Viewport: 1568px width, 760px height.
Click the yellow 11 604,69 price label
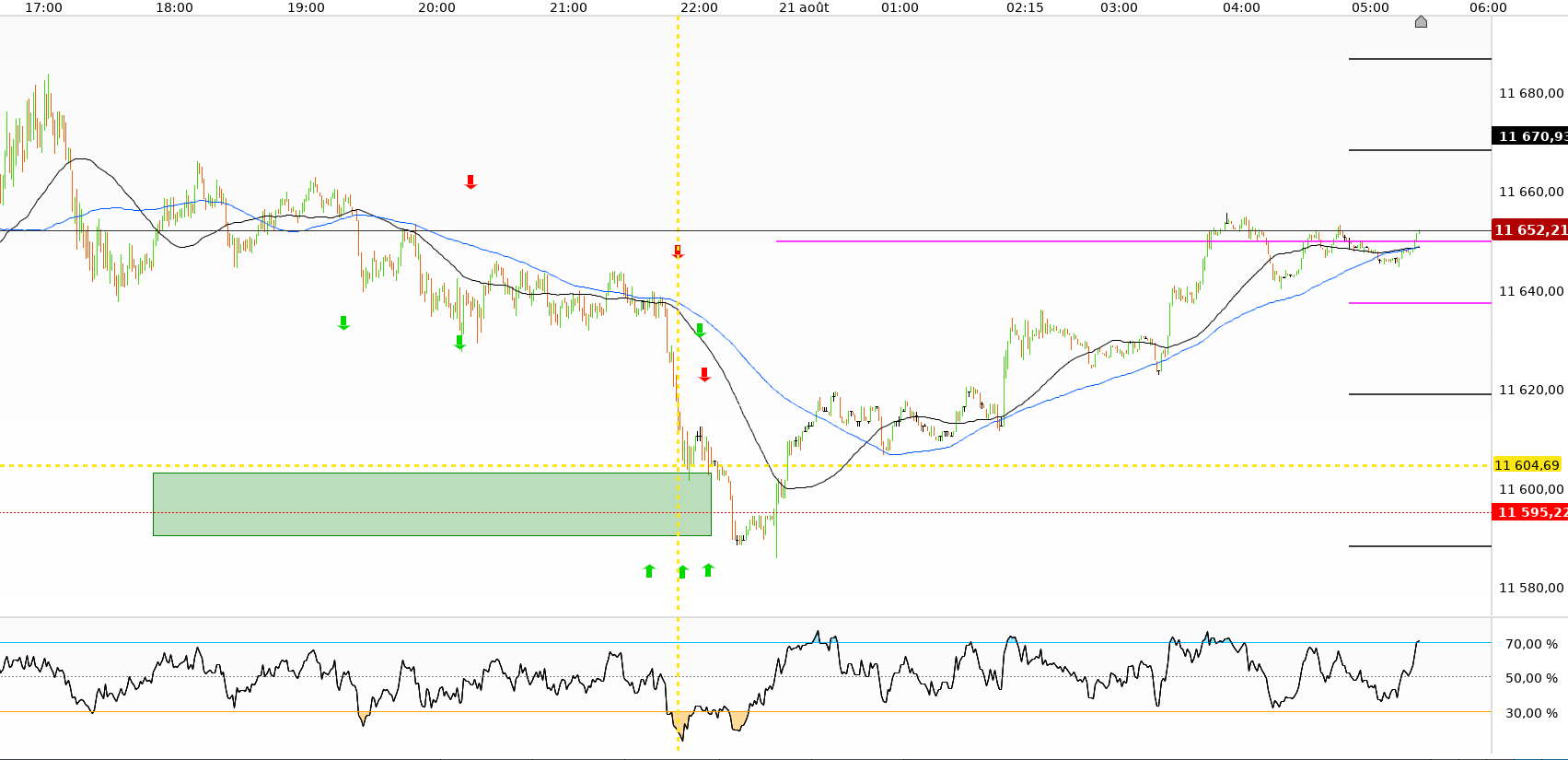tap(1527, 465)
